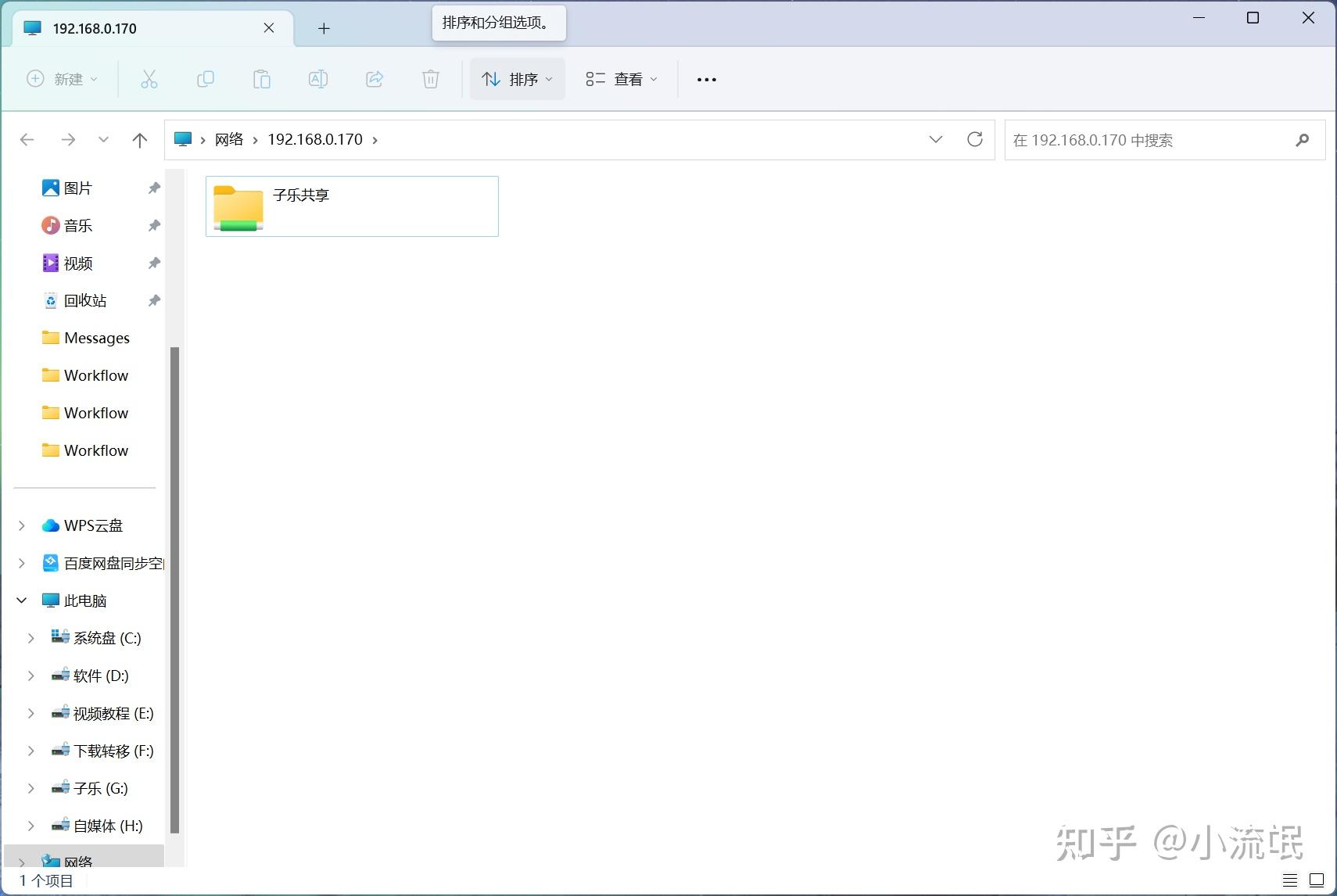Open the three-dot more options menu

(706, 79)
